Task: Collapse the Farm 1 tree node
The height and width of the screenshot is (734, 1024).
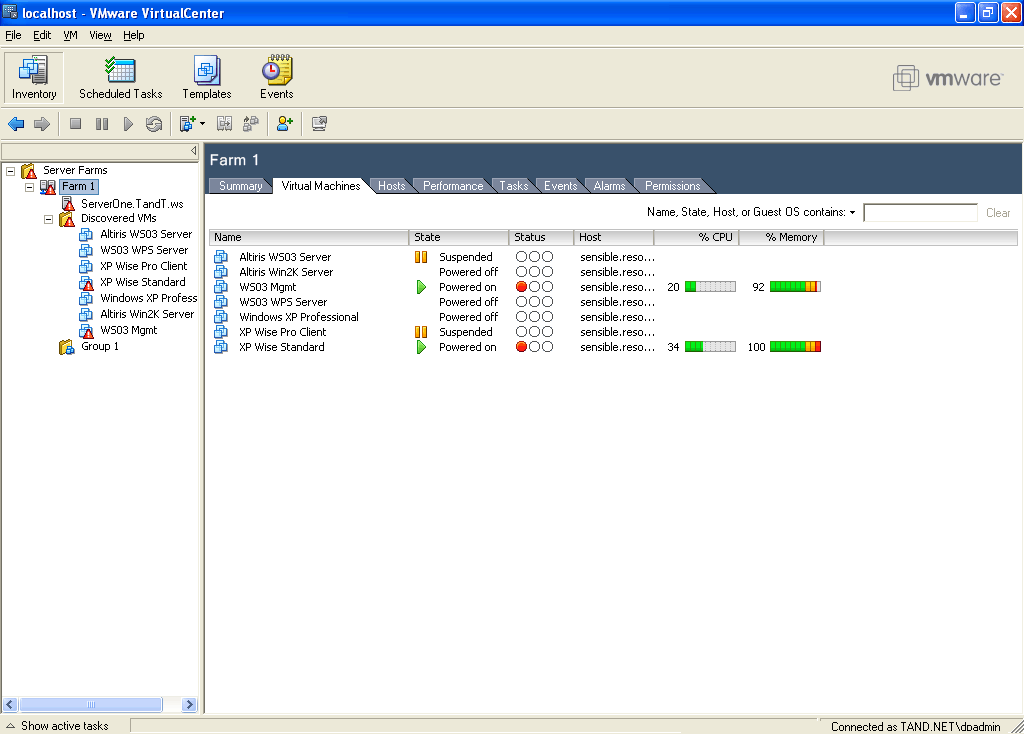Action: 30,187
